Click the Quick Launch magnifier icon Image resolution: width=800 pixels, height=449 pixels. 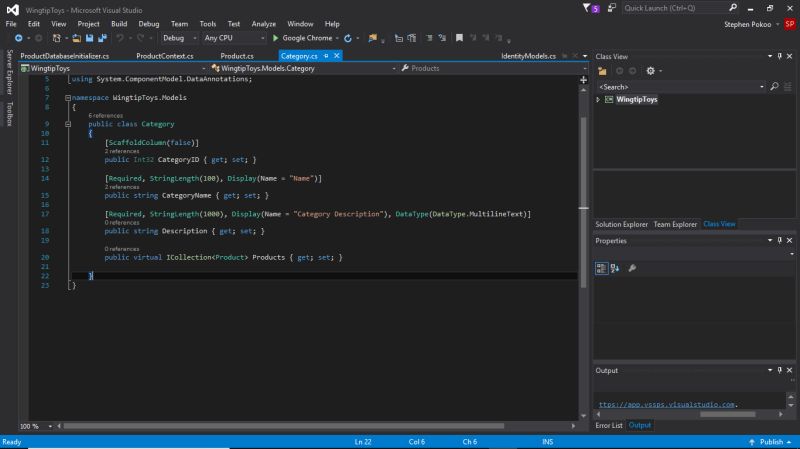pos(733,8)
